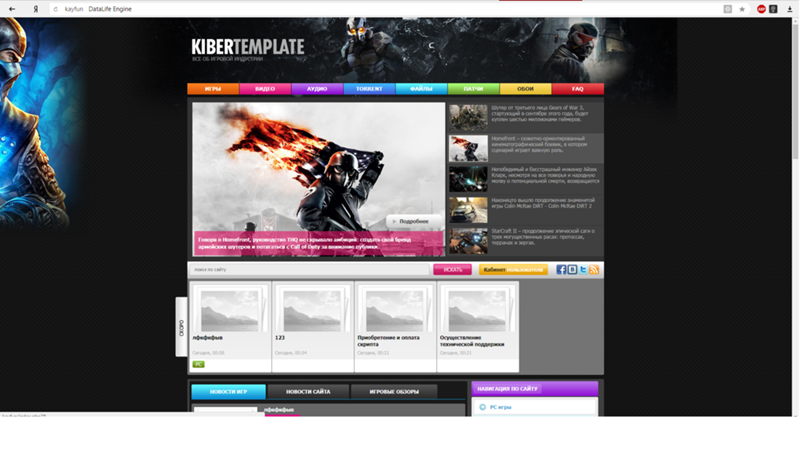The width and height of the screenshot is (800, 450).
Task: Open Осуществление технической поддержки card image
Action: coord(478,309)
